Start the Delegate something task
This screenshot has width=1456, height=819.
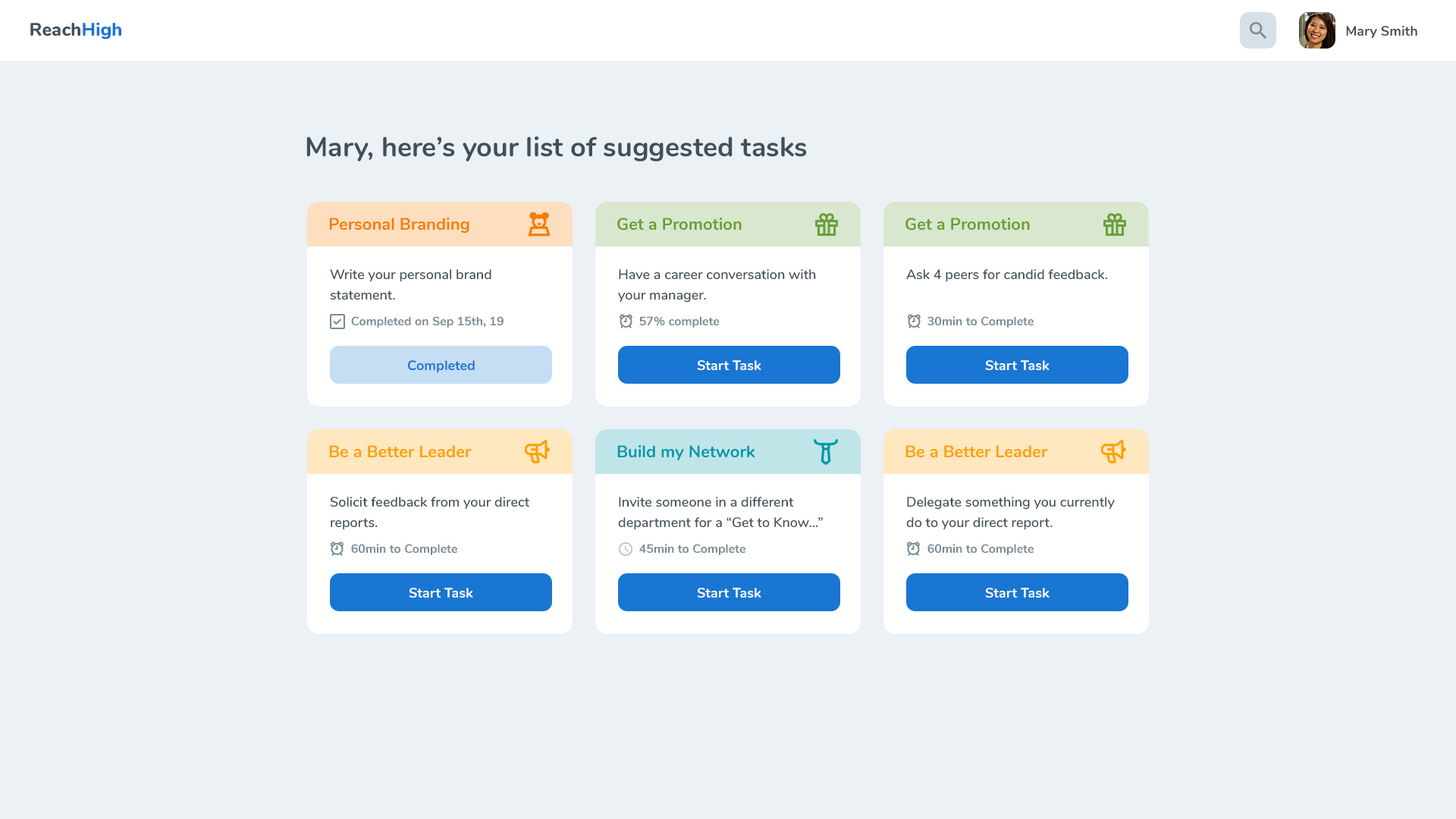1017,592
